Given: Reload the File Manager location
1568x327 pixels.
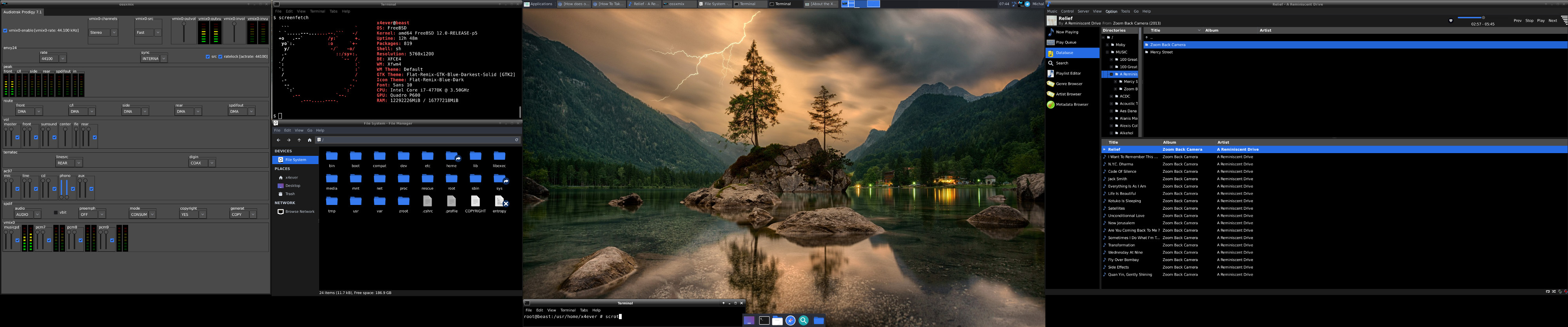Looking at the screenshot, I should click(x=517, y=140).
